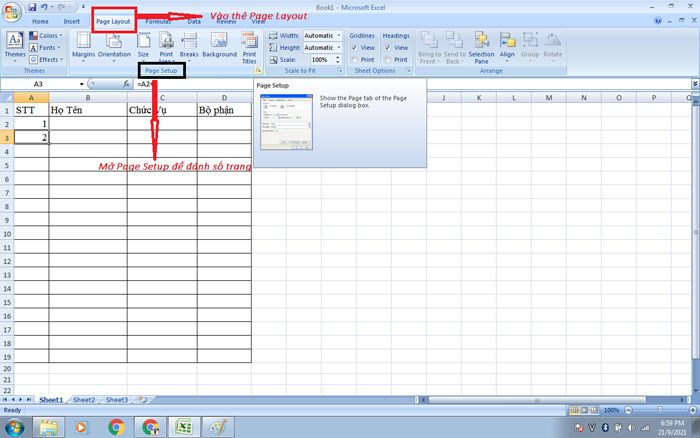Open Height Automatic dropdown
Viewport: 700px width, 438px height.
click(338, 47)
